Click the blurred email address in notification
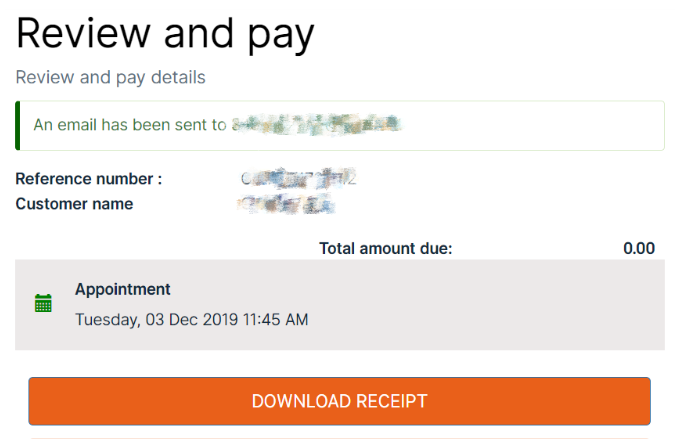This screenshot has height=439, width=675. coord(316,125)
